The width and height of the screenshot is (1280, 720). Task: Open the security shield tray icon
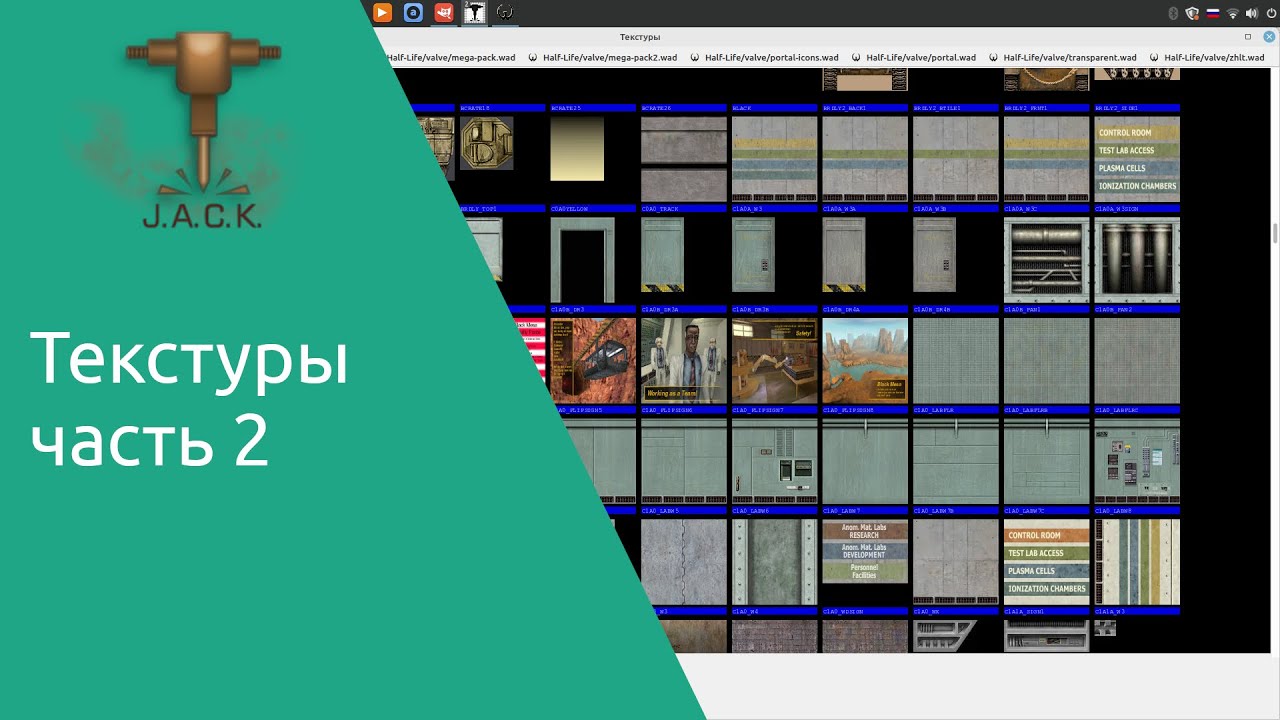[1192, 13]
